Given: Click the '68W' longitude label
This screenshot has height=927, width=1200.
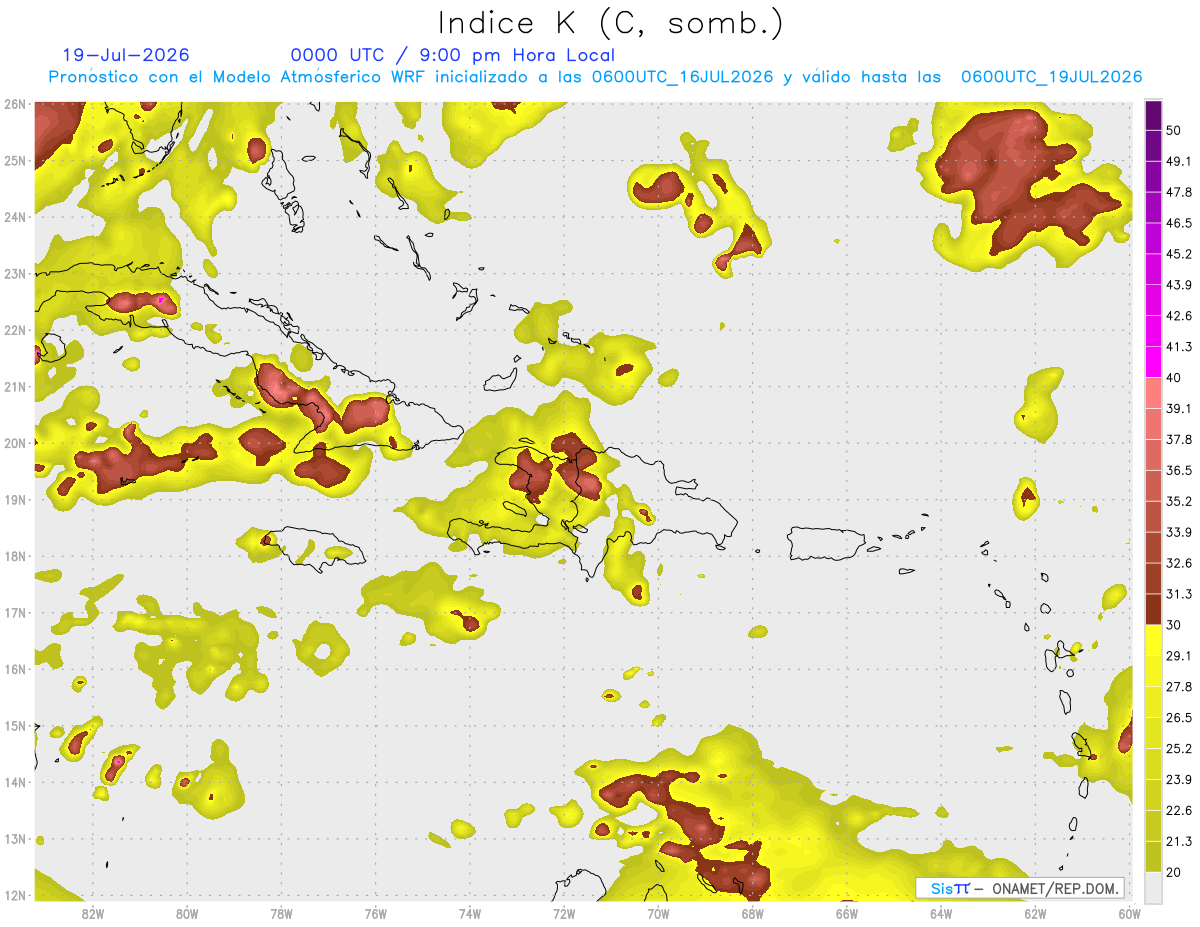Looking at the screenshot, I should click(x=752, y=913).
